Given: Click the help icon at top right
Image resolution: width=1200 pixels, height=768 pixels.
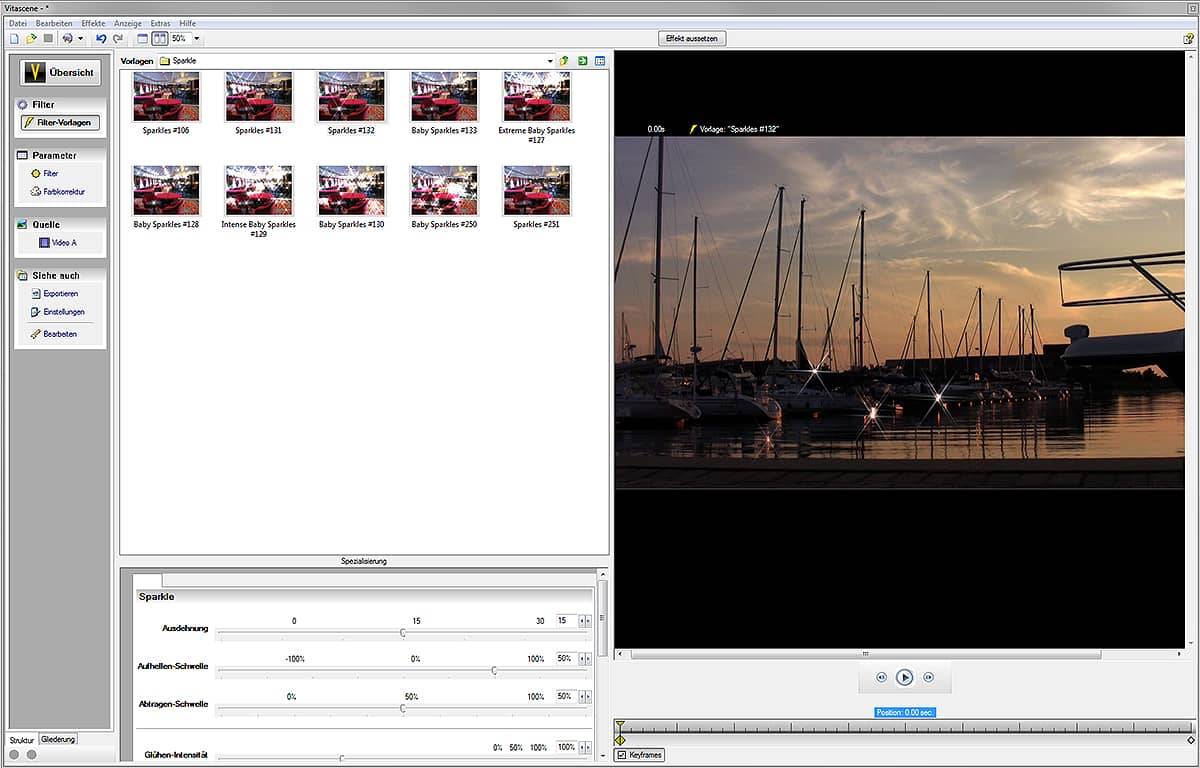Looking at the screenshot, I should (x=1188, y=38).
